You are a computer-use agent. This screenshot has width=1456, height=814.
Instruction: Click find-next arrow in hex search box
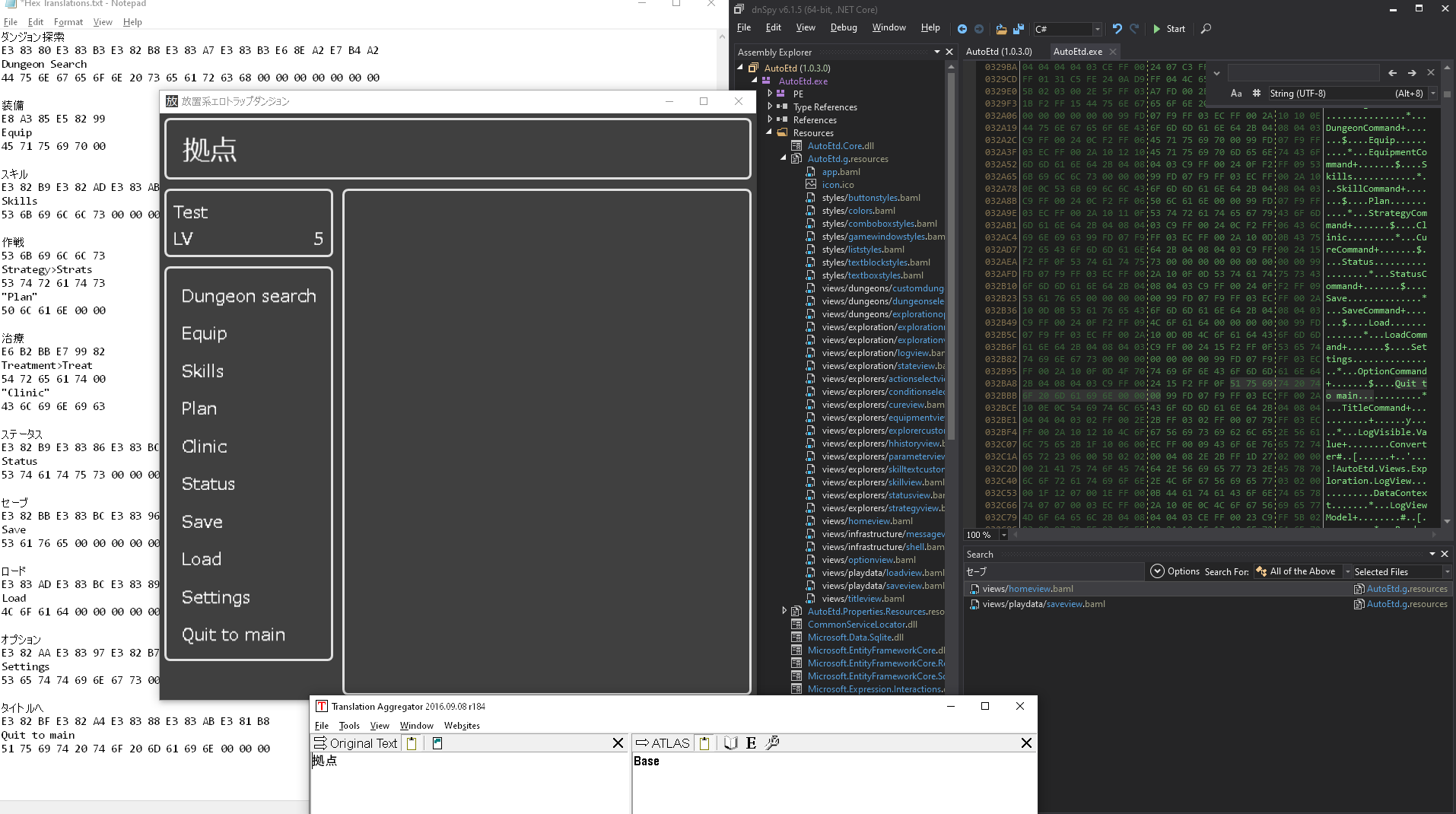[x=1412, y=73]
